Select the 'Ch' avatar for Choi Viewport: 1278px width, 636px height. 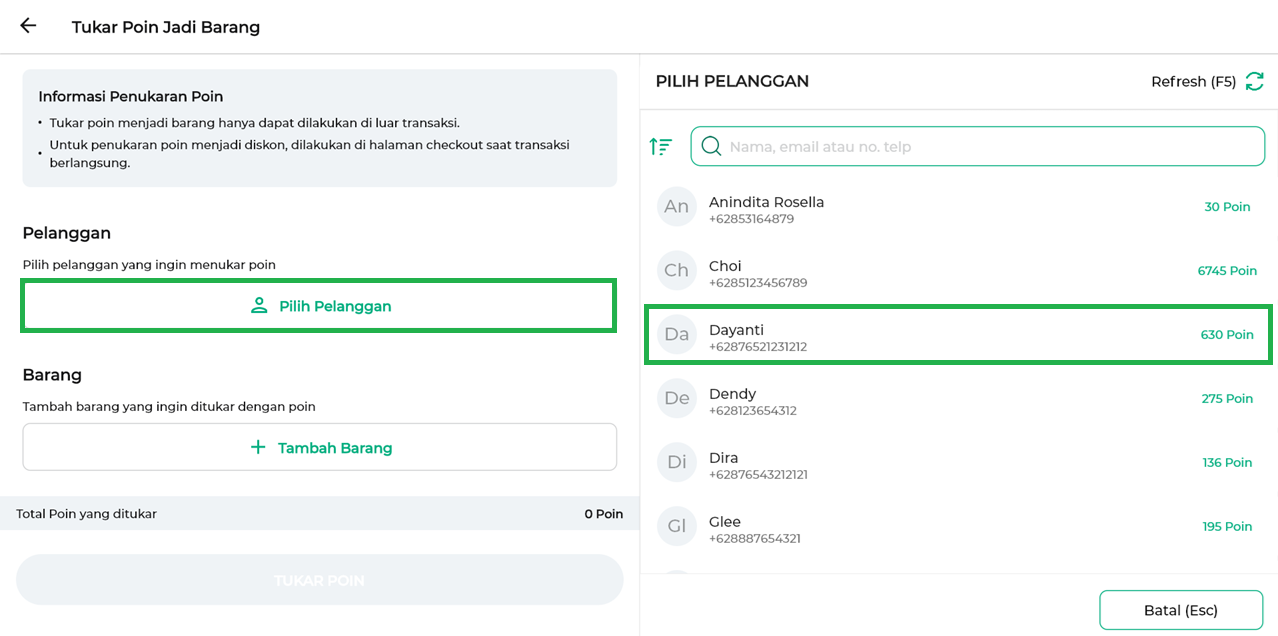tap(677, 271)
